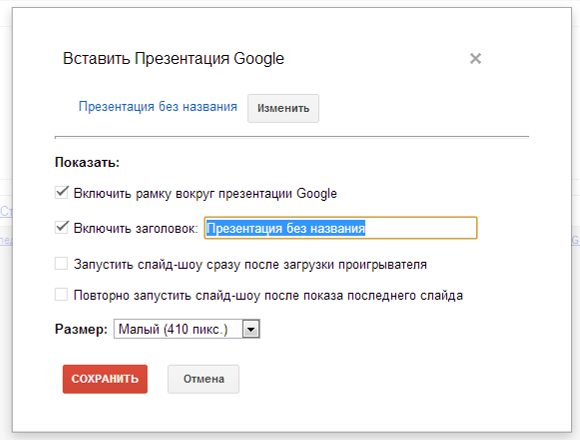Viewport: 580px width, 440px height.
Task: Click the 'Изменить' button
Action: 283,108
